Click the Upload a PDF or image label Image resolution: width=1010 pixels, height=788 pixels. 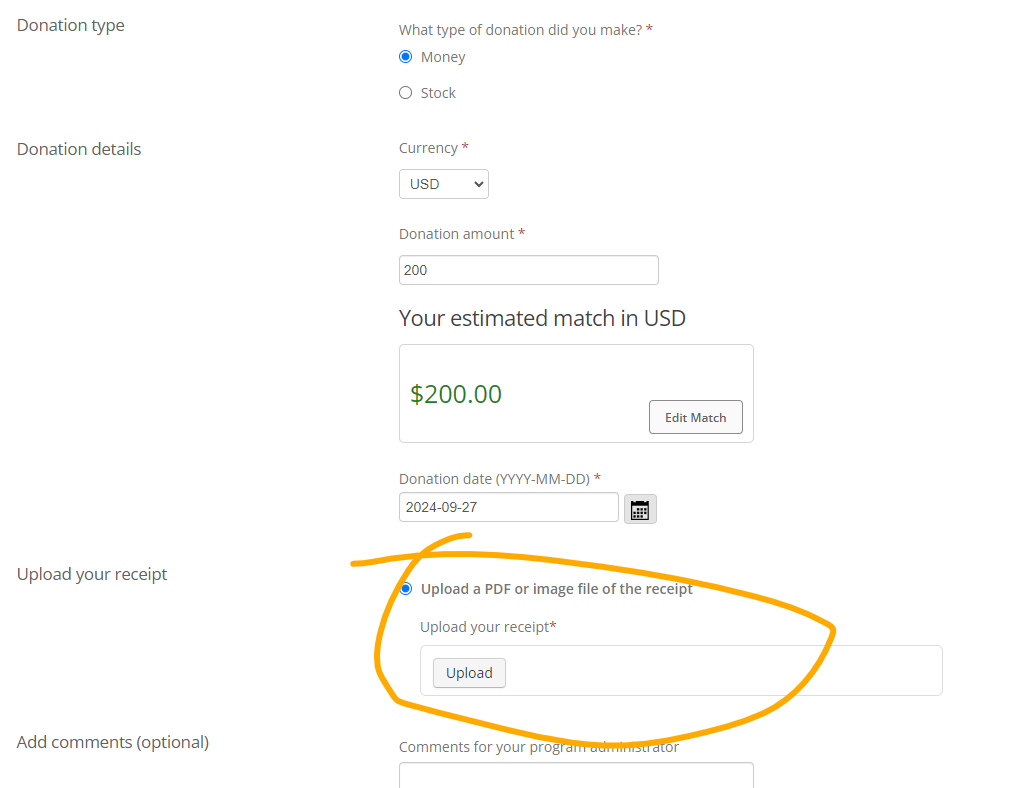point(557,589)
